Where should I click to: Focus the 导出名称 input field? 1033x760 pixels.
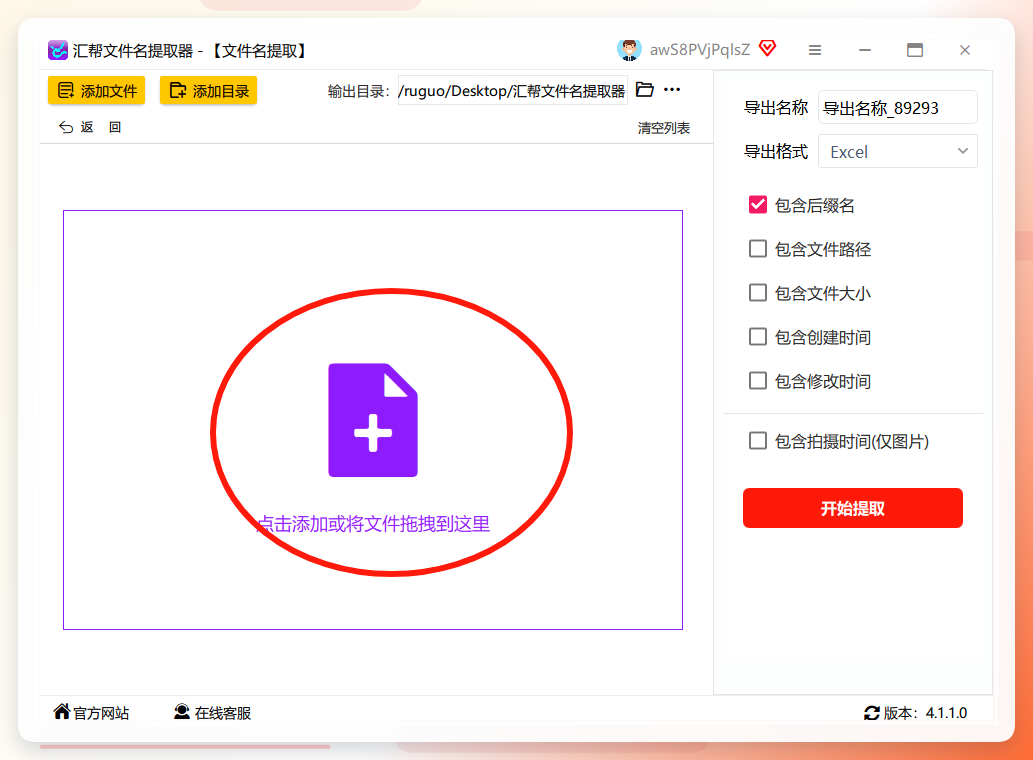(x=897, y=107)
